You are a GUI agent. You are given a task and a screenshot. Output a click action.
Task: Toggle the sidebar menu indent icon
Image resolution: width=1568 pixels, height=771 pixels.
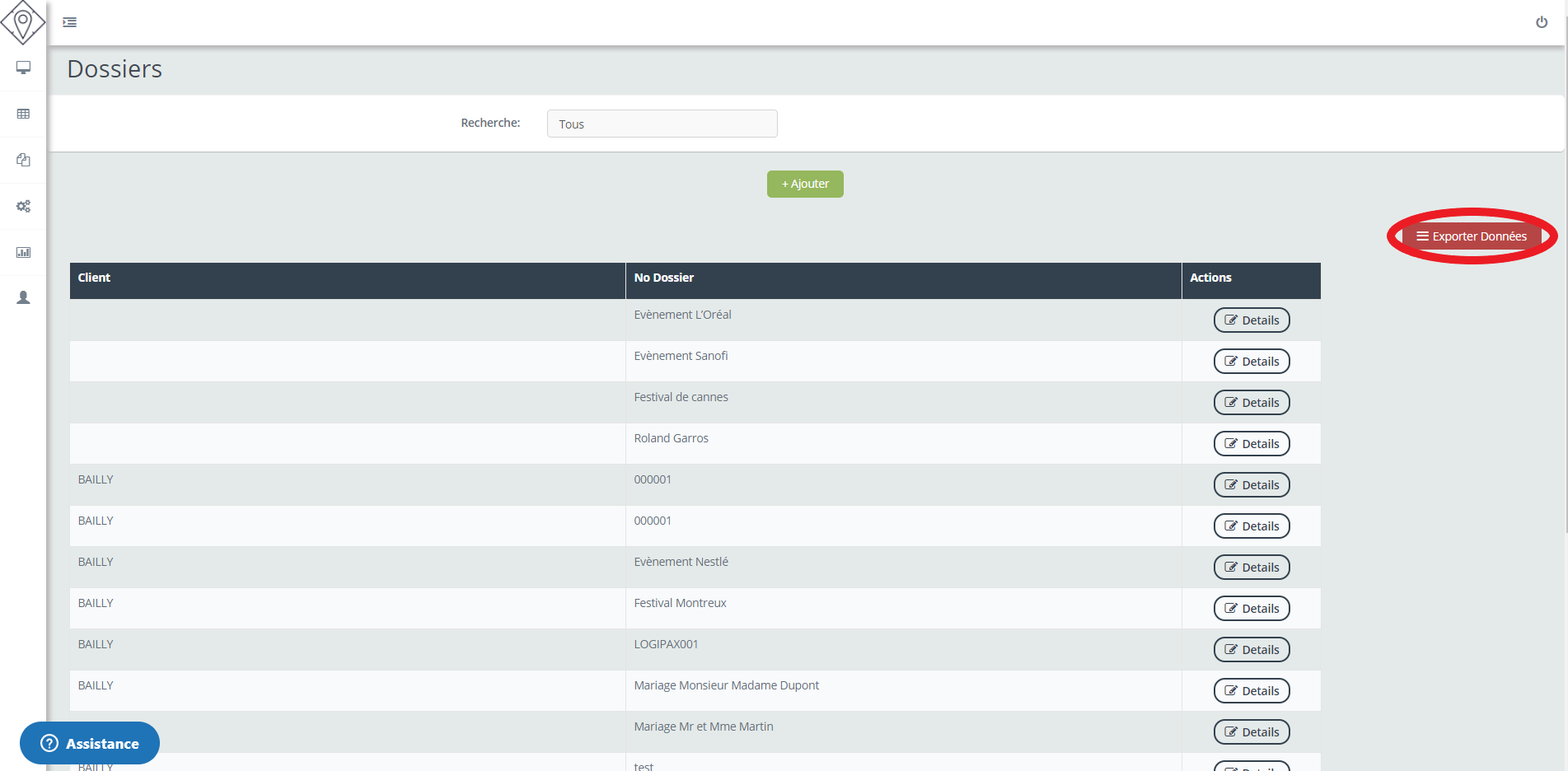[x=70, y=22]
